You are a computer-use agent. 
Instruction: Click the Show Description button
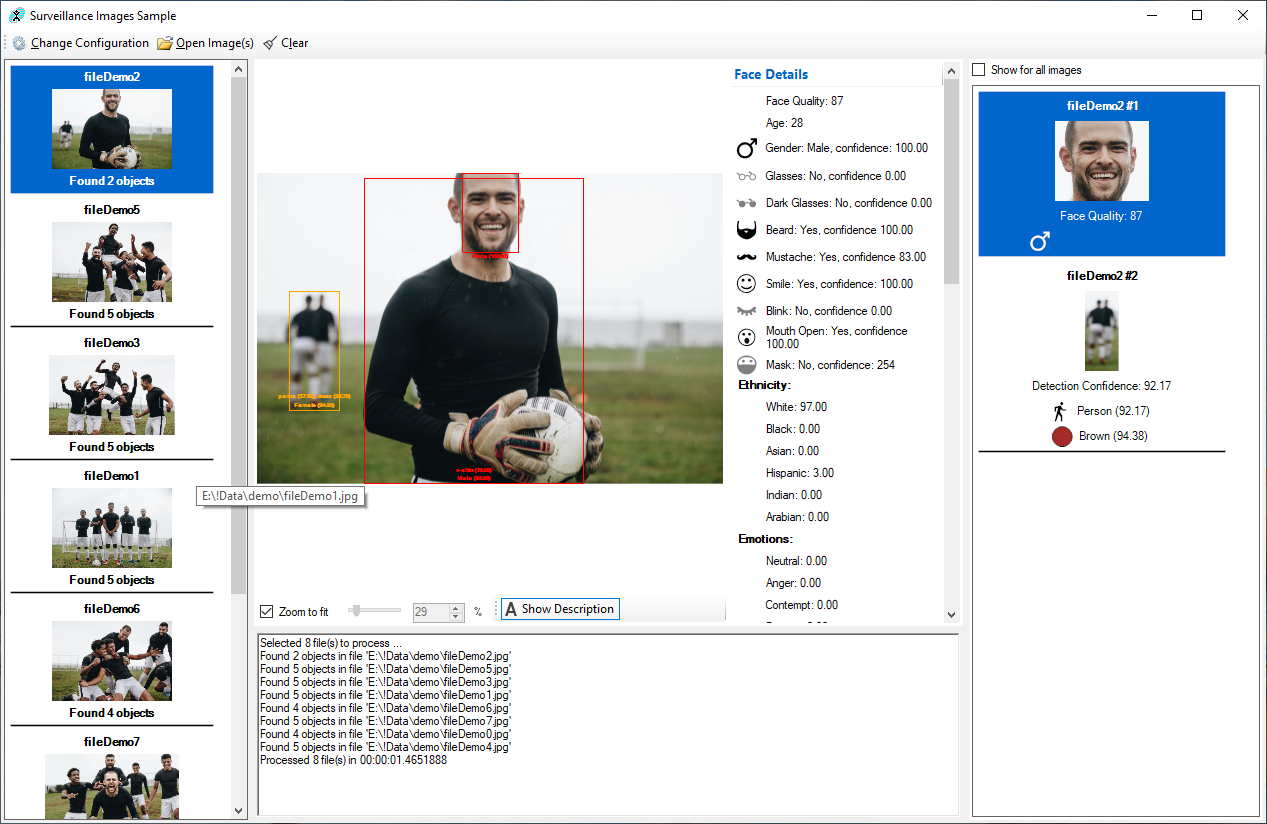tap(559, 609)
